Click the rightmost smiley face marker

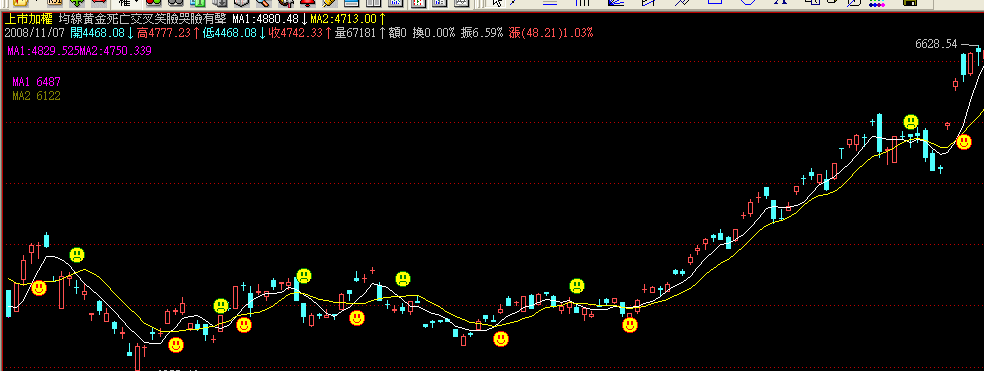(x=964, y=142)
